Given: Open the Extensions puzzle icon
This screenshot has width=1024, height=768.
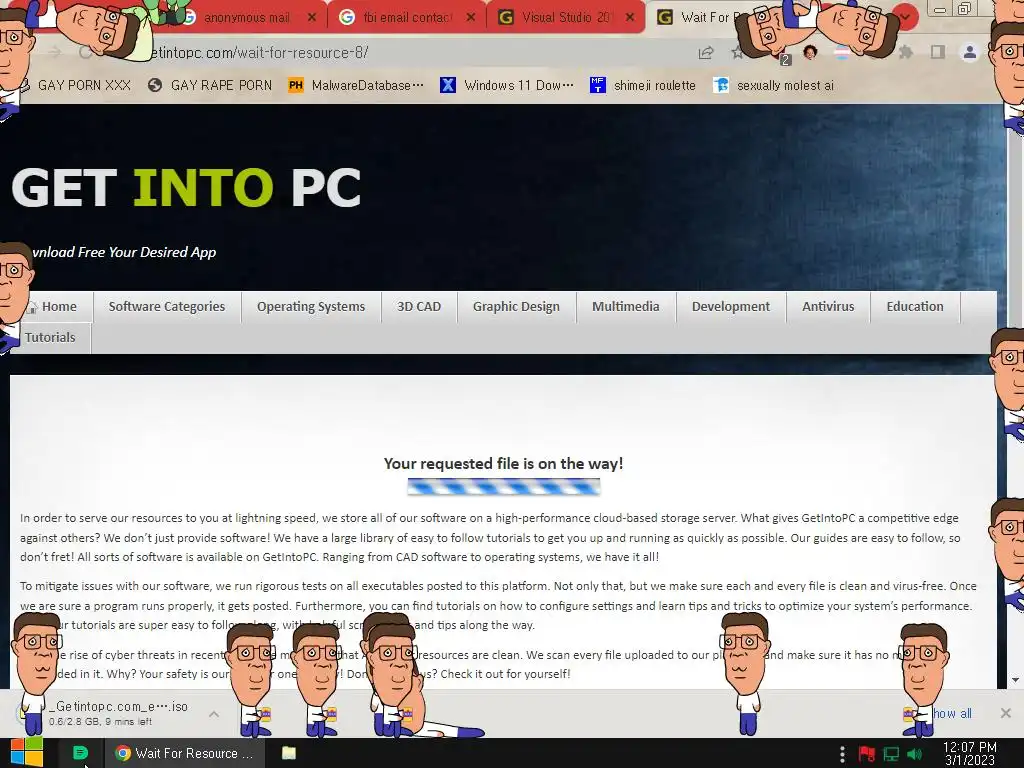Looking at the screenshot, I should (x=906, y=52).
